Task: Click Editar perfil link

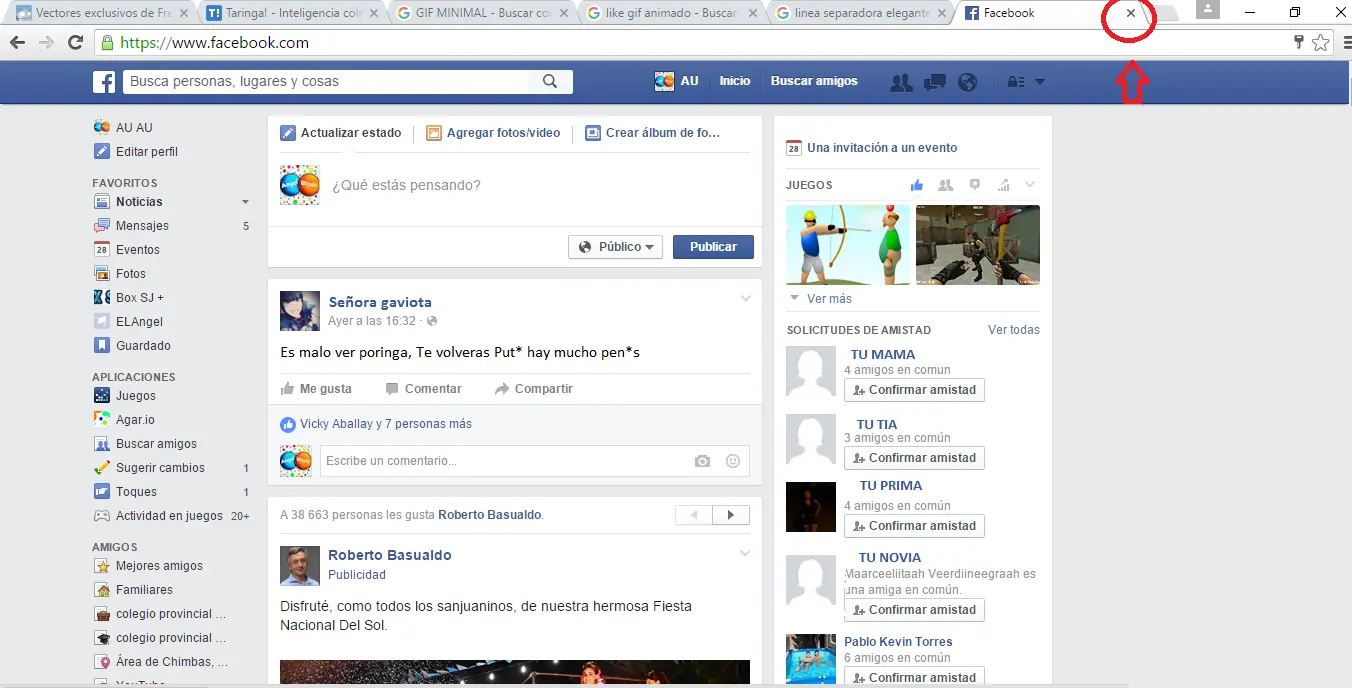Action: 147,152
